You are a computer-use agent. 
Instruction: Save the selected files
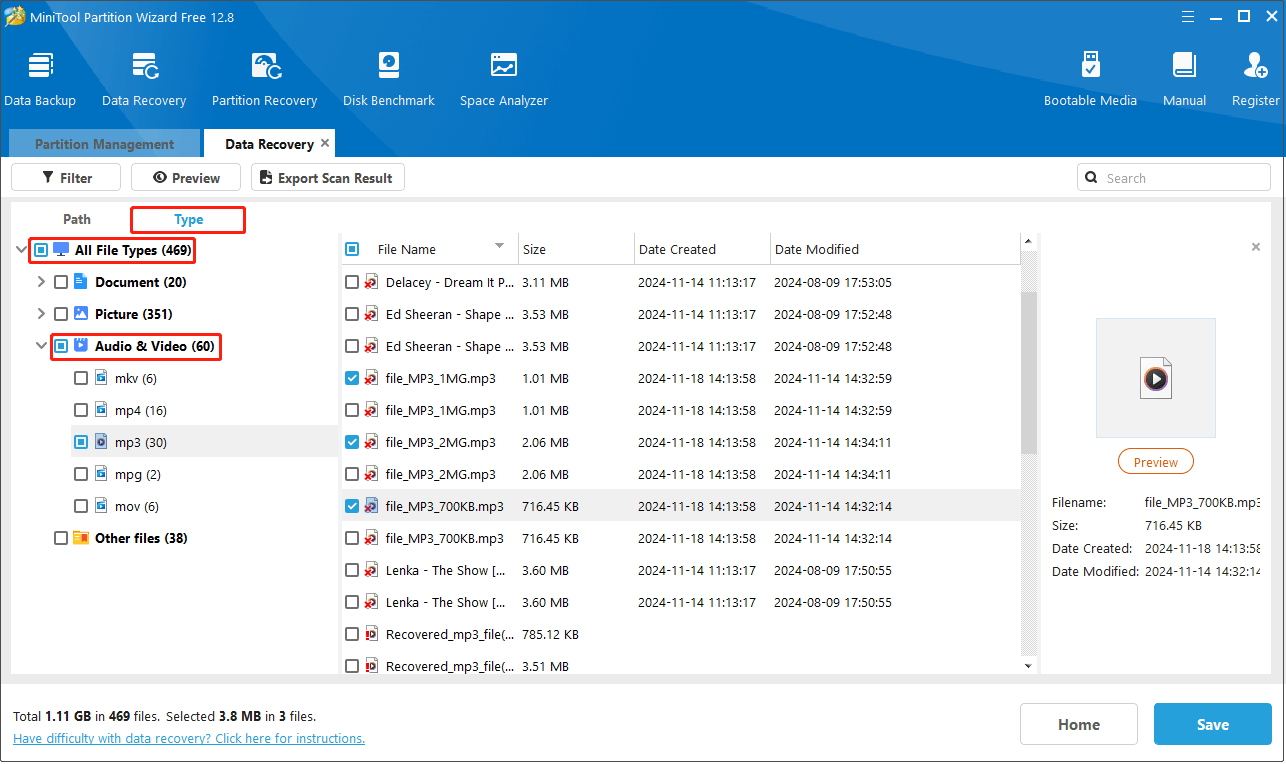click(x=1212, y=724)
